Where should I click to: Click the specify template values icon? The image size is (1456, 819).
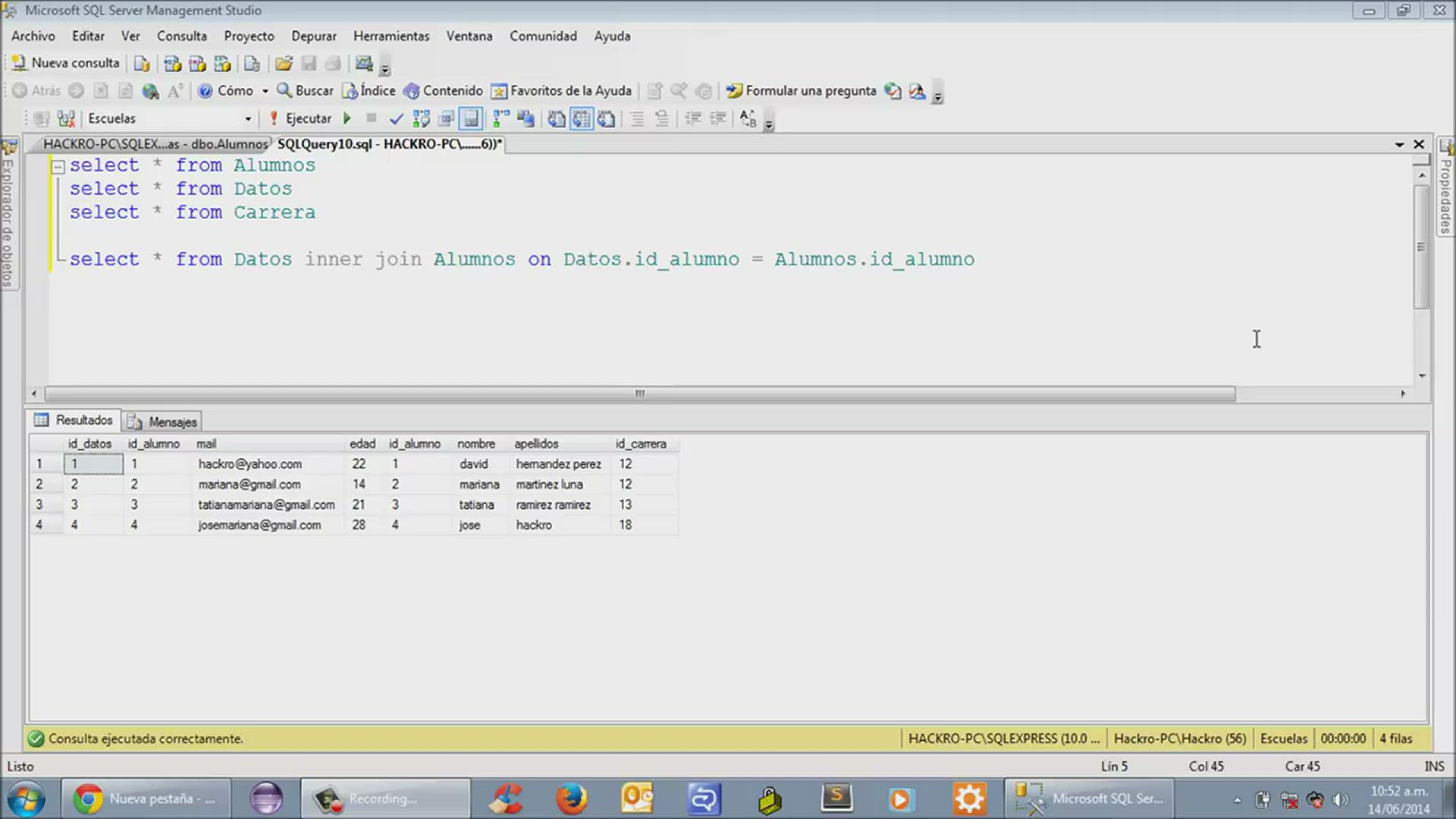748,118
